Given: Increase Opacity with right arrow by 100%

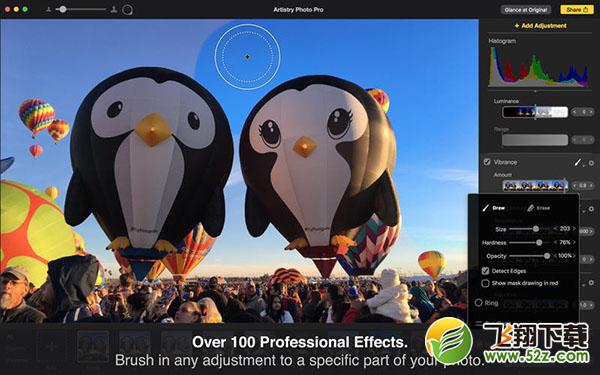Looking at the screenshot, I should (x=574, y=256).
